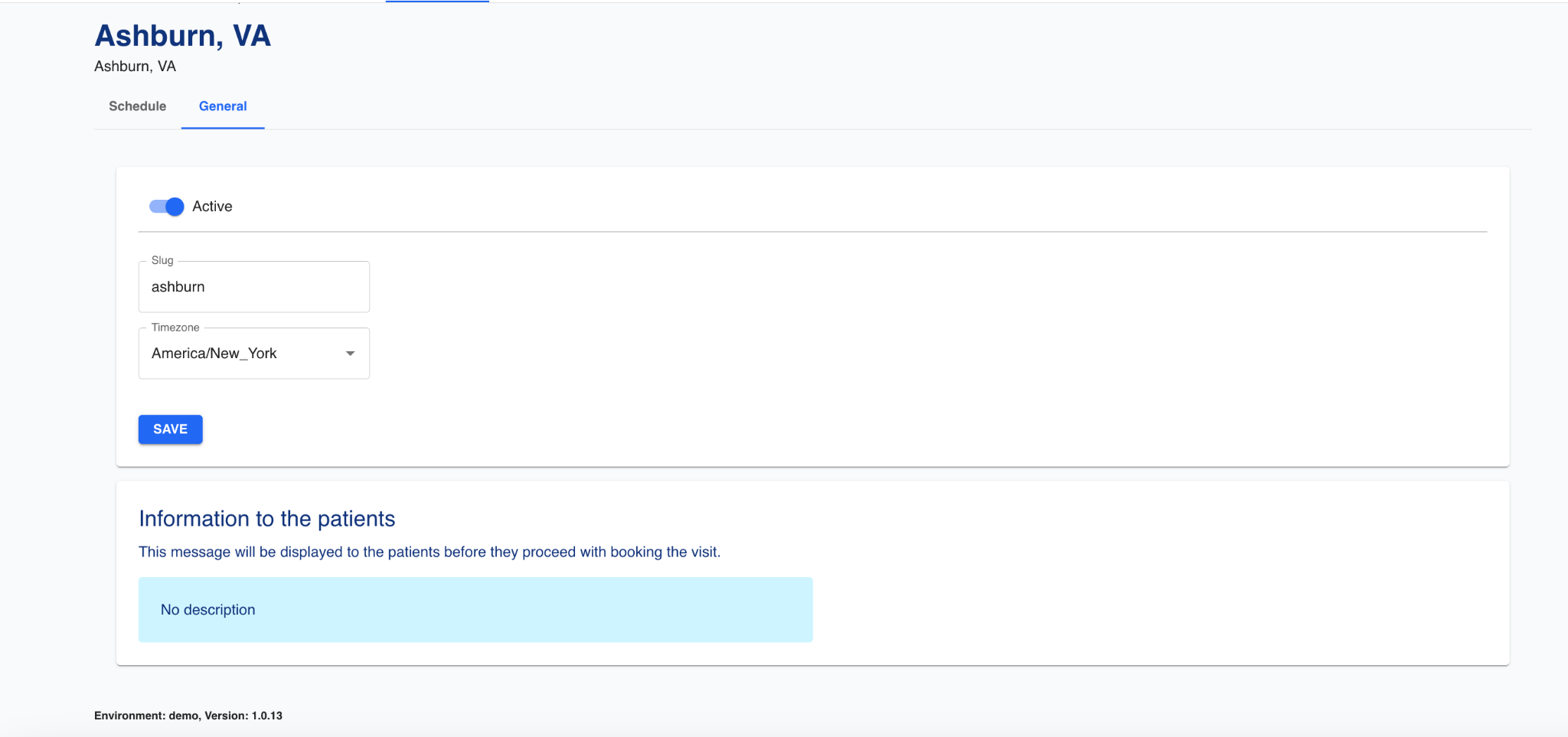Click the Environment demo version footer text
The width and height of the screenshot is (1568, 737).
(x=188, y=716)
